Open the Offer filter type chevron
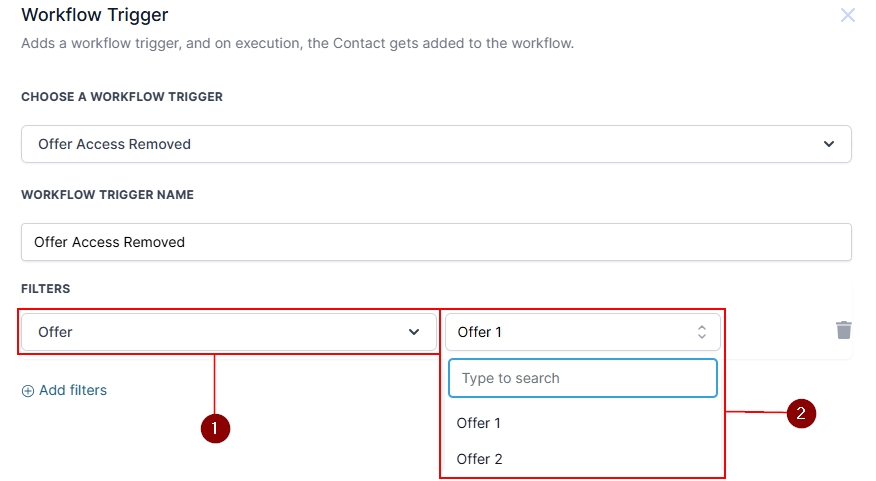 click(414, 332)
